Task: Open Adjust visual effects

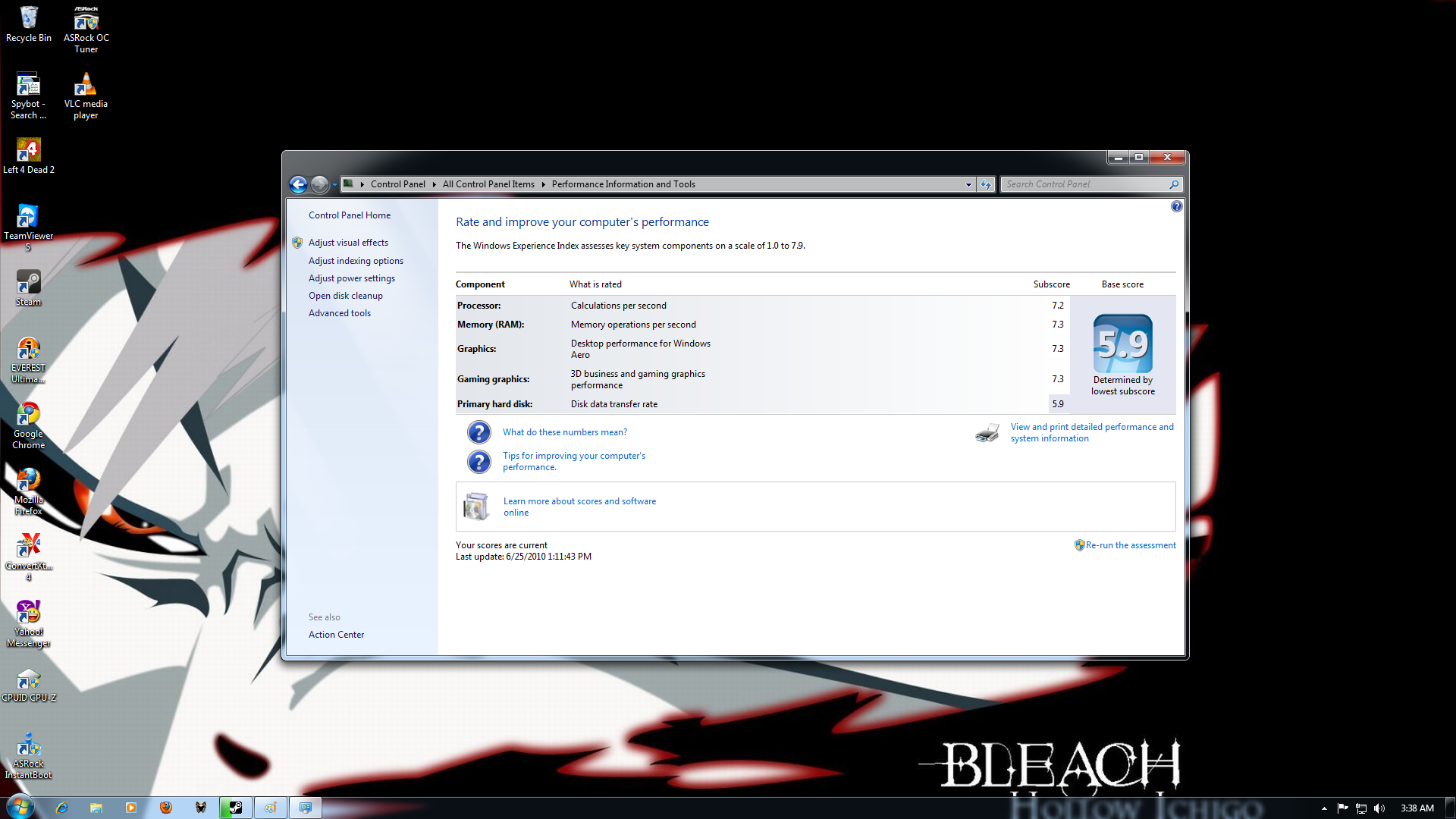Action: click(x=348, y=243)
